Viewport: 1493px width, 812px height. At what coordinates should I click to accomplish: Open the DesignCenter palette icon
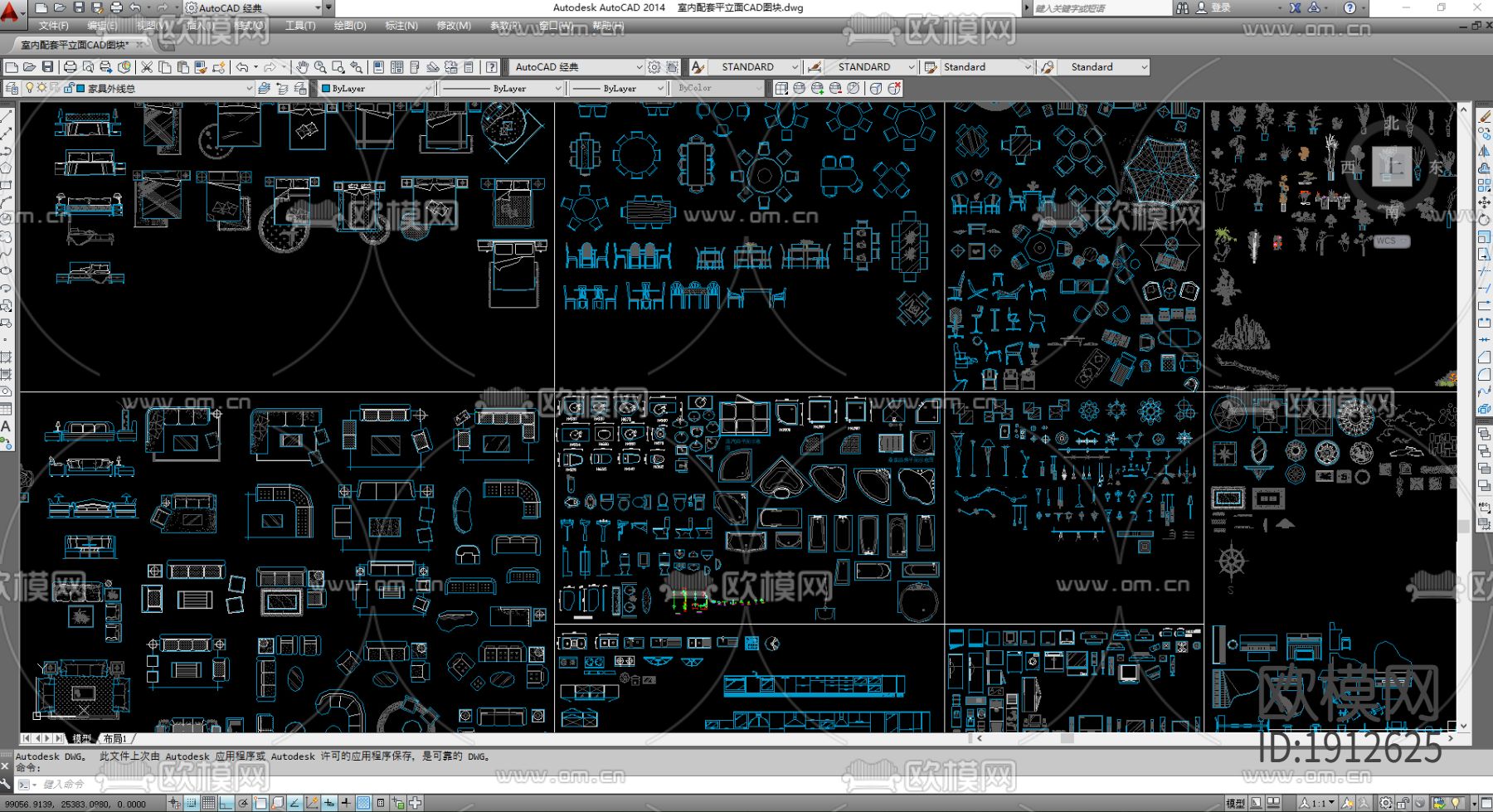pos(396,67)
